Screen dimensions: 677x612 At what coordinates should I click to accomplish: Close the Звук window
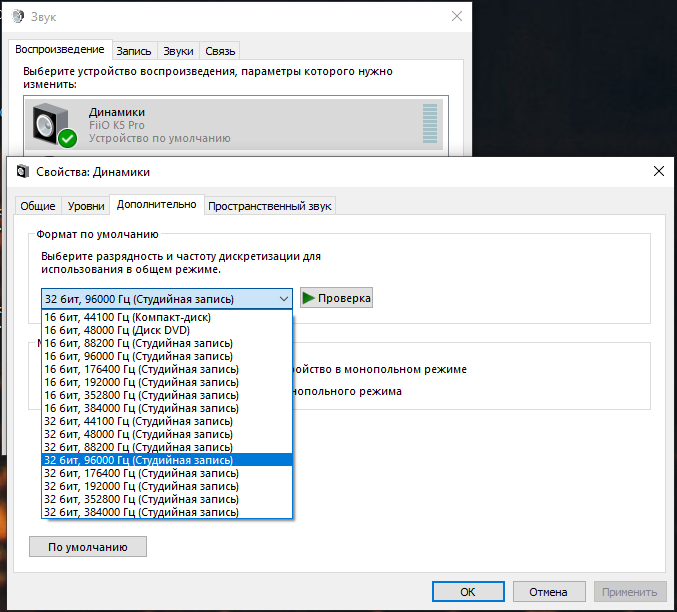coord(457,16)
